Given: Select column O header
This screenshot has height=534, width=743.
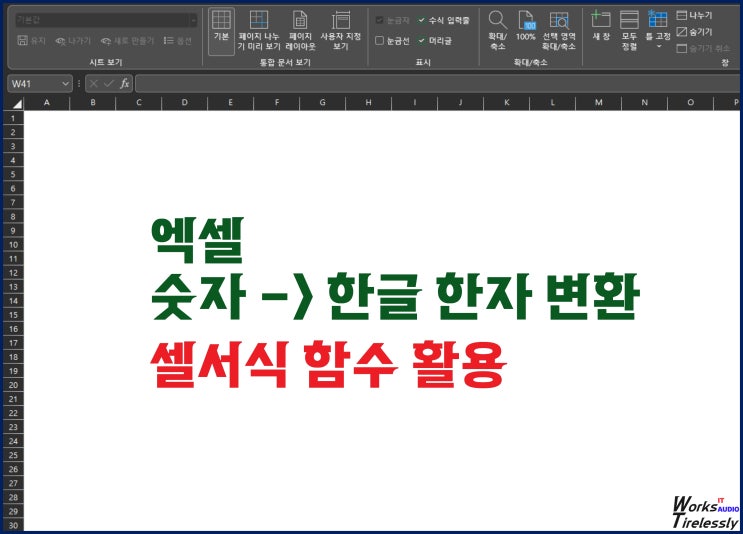Looking at the screenshot, I should [x=690, y=102].
